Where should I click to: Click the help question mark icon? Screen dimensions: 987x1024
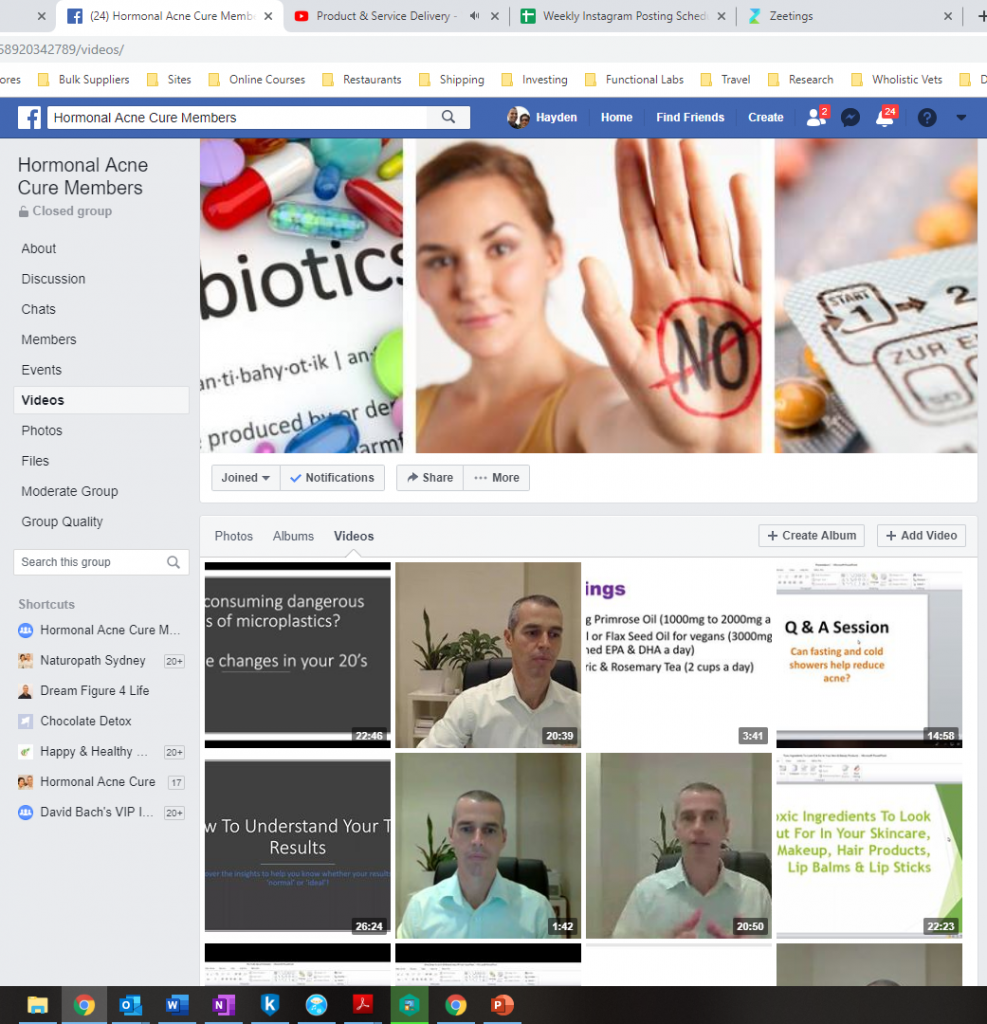927,117
